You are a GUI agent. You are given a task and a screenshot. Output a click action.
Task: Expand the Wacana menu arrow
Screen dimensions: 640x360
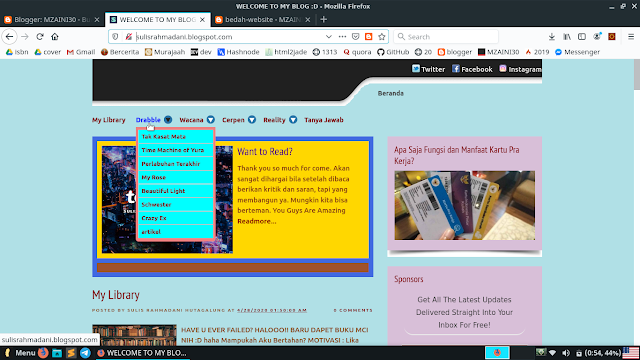click(211, 120)
